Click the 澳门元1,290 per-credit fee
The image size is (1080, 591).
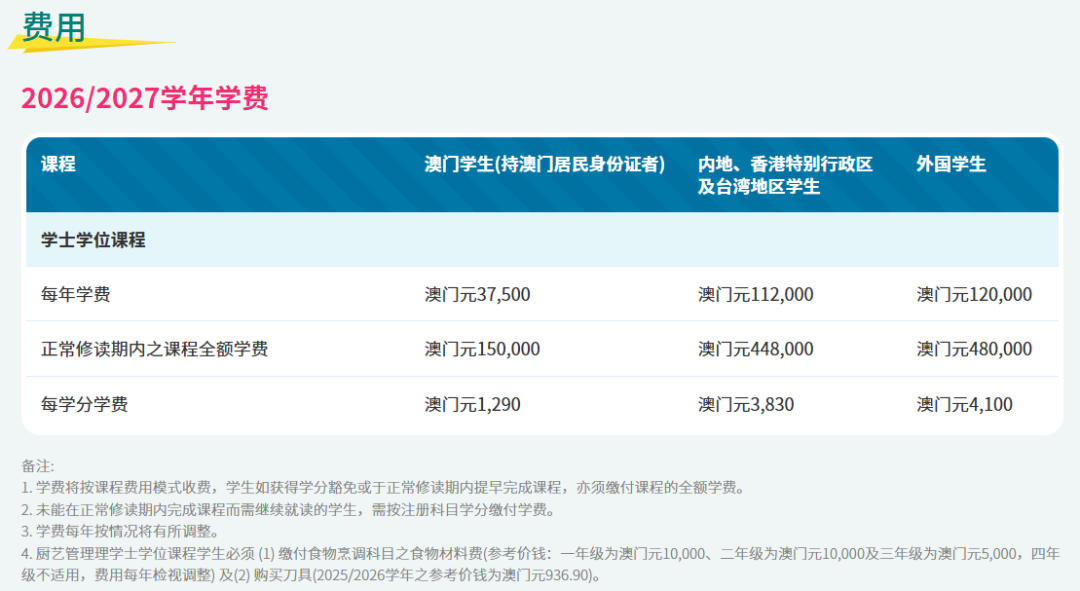[472, 405]
